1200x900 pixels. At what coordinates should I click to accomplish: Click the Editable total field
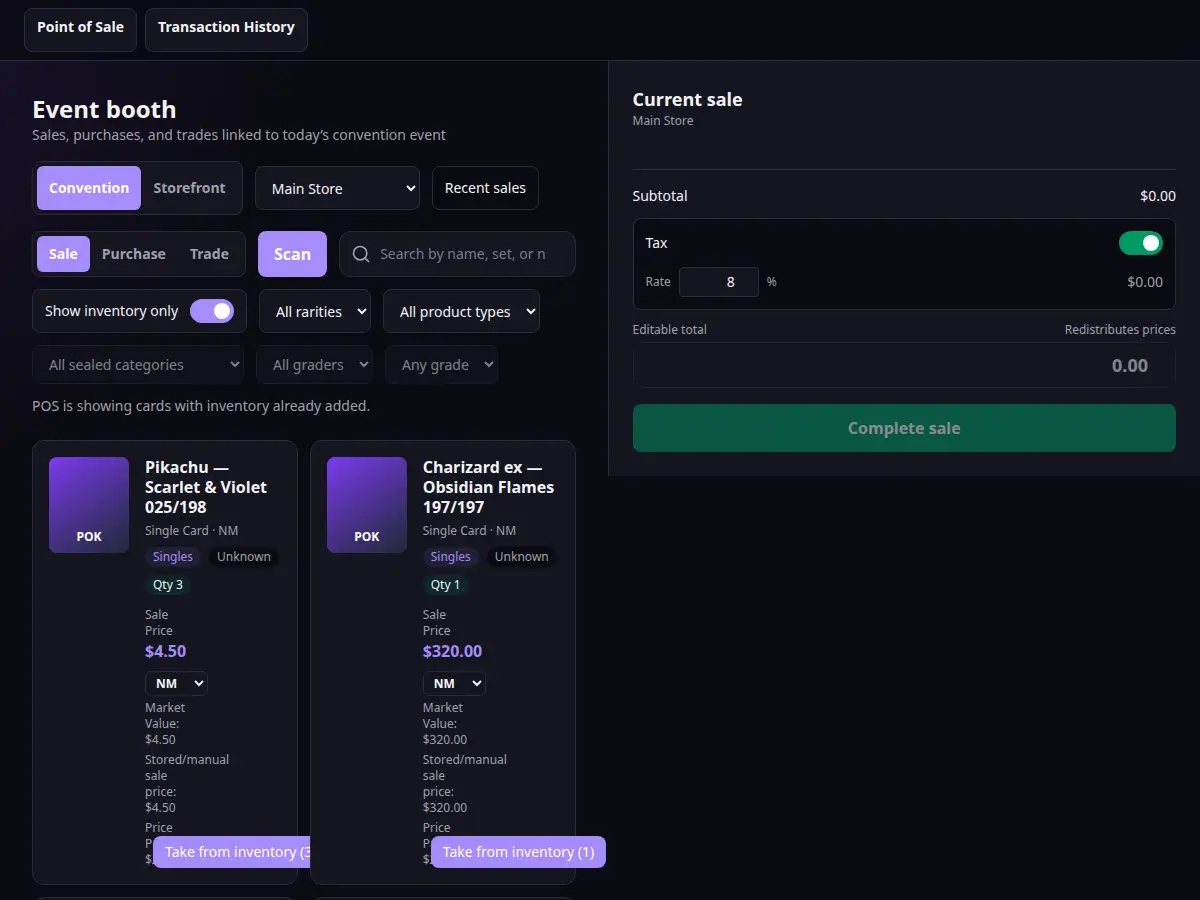[904, 365]
